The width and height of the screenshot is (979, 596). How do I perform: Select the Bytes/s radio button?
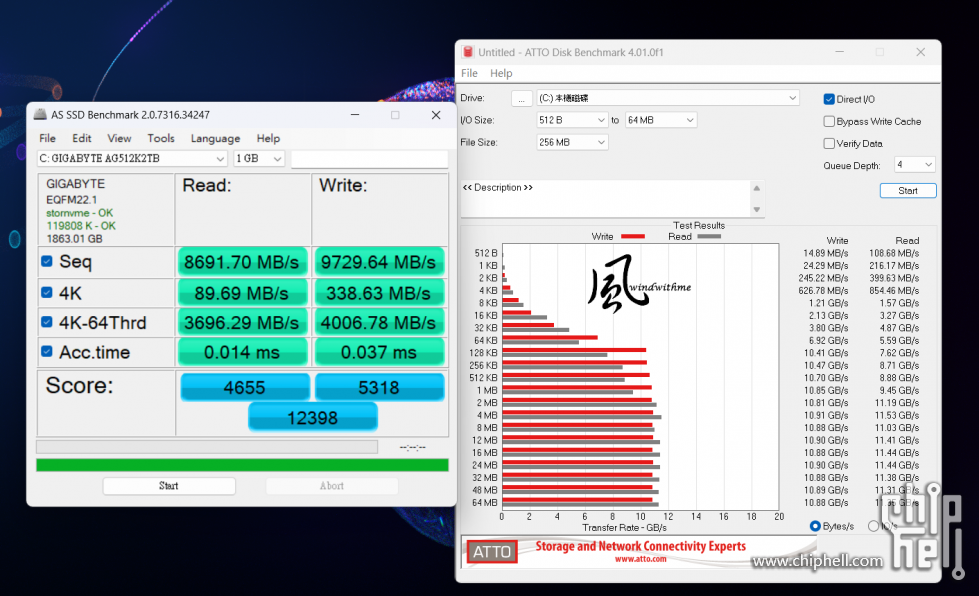(815, 526)
